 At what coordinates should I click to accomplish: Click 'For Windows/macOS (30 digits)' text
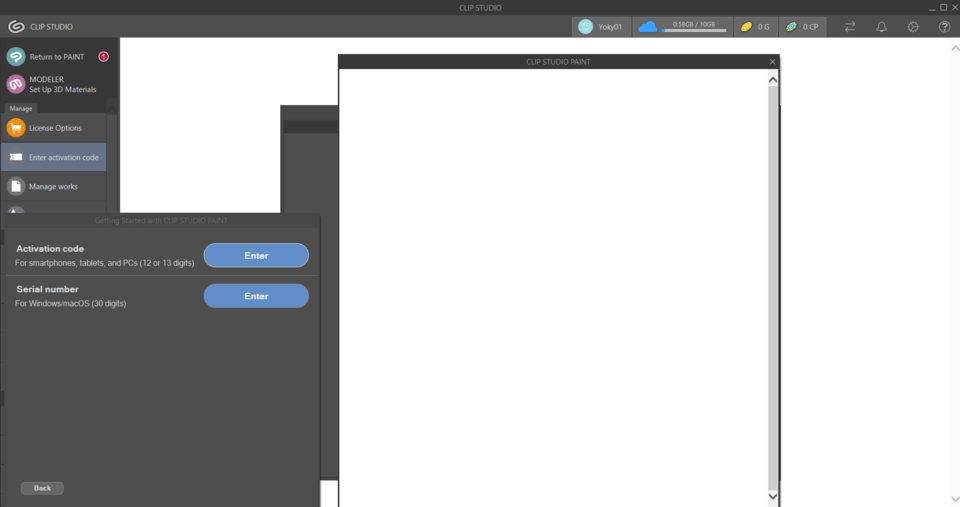coord(70,303)
